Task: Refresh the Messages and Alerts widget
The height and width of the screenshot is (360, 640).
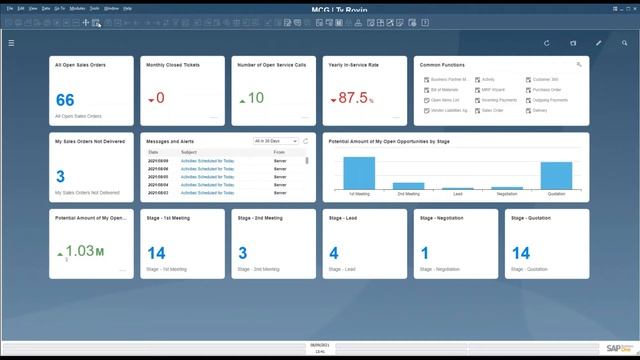Action: click(305, 141)
